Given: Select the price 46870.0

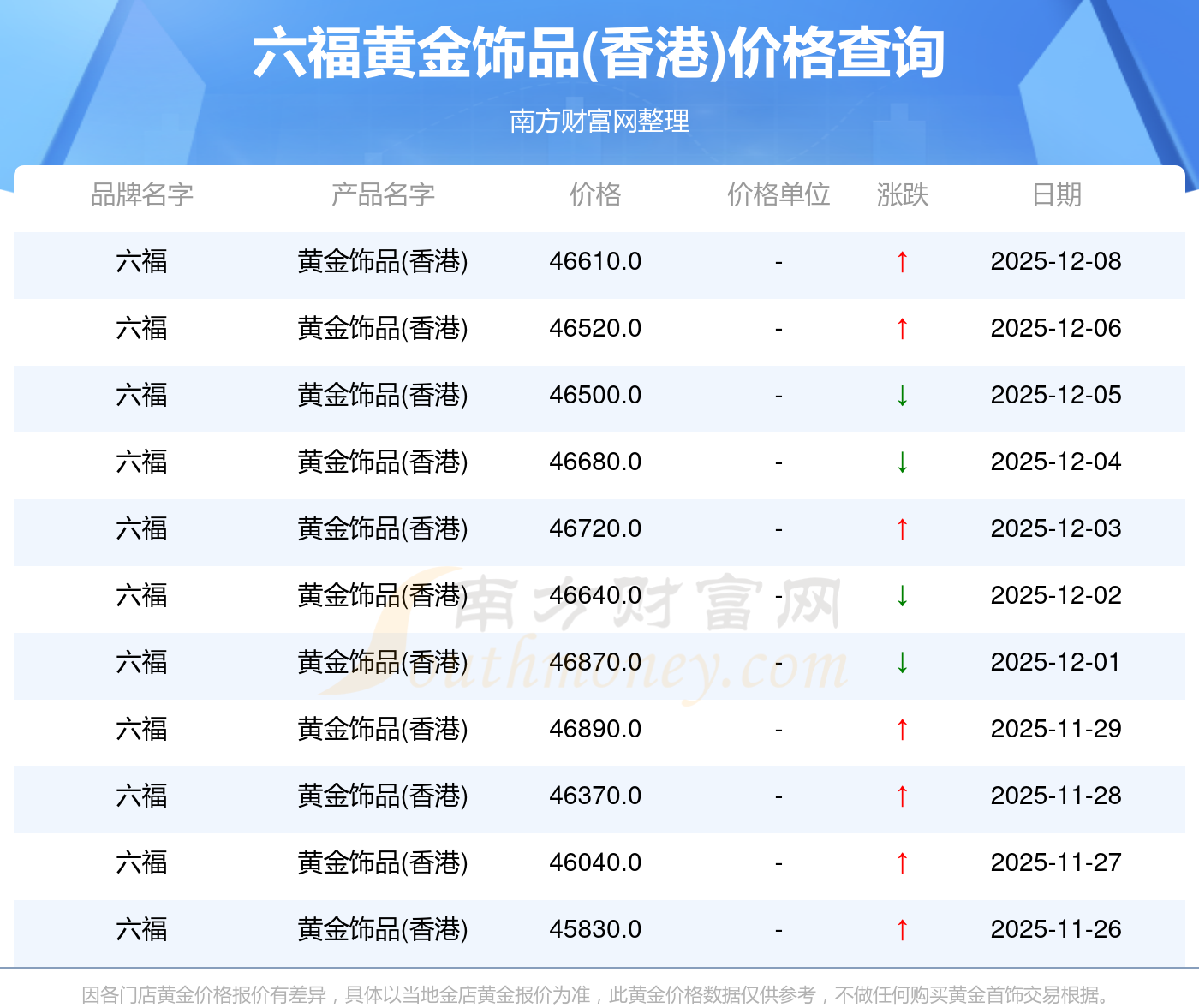Looking at the screenshot, I should pyautogui.click(x=595, y=662).
